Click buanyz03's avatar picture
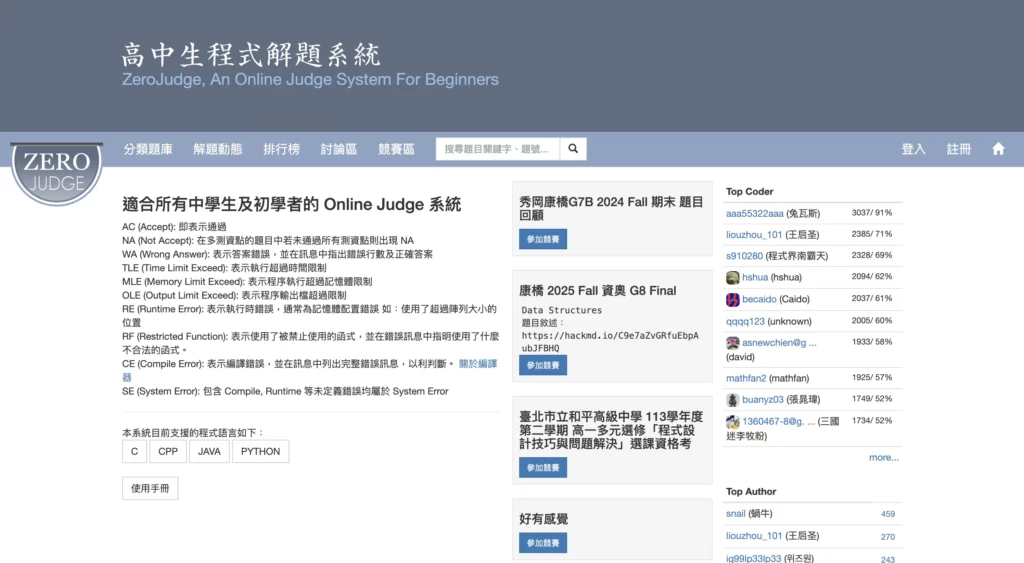The width and height of the screenshot is (1024, 563). pos(733,400)
